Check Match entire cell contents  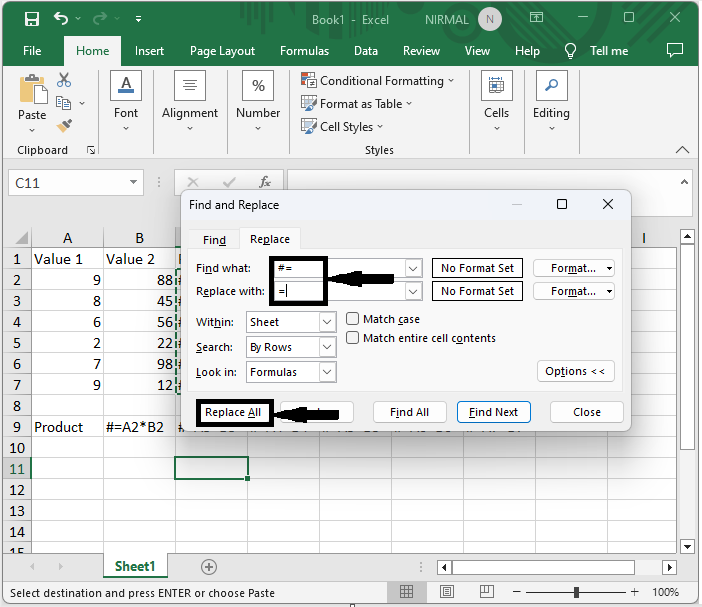point(353,338)
